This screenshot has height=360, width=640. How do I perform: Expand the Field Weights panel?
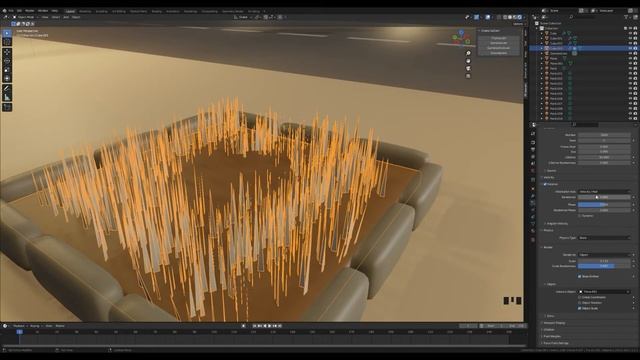(551, 336)
